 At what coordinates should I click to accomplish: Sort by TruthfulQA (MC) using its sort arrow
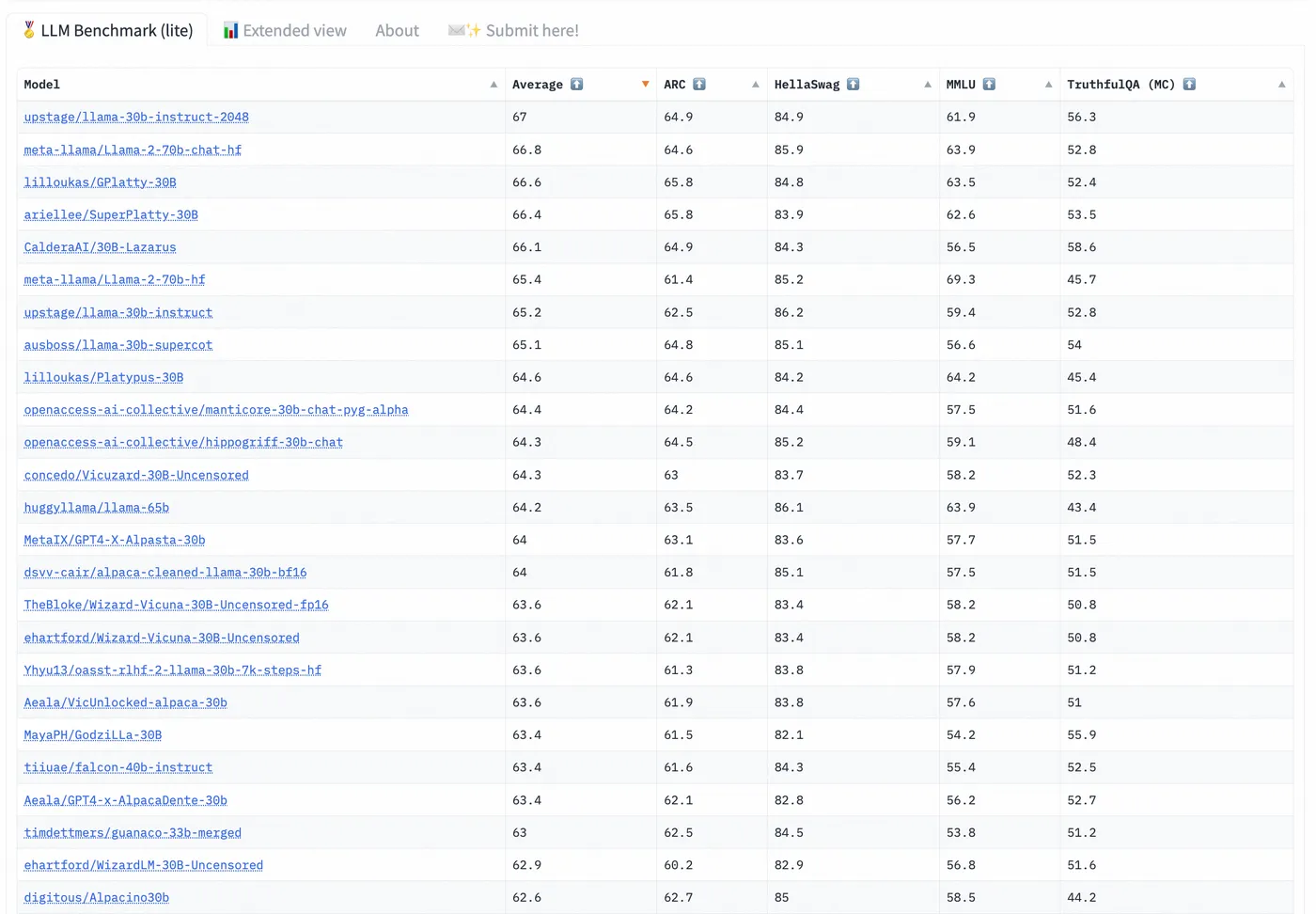pyautogui.click(x=1281, y=85)
